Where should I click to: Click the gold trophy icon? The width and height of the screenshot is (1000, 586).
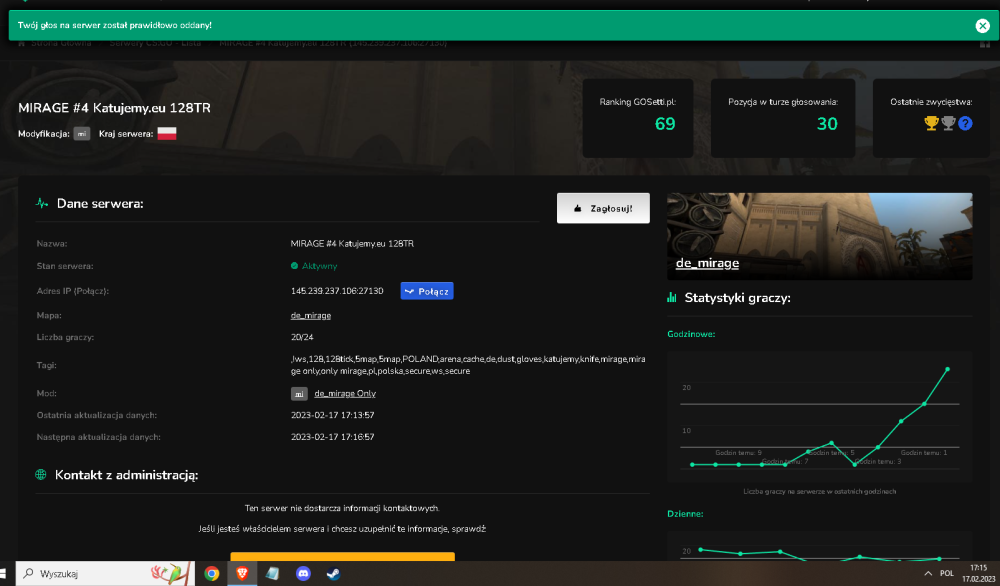(931, 123)
